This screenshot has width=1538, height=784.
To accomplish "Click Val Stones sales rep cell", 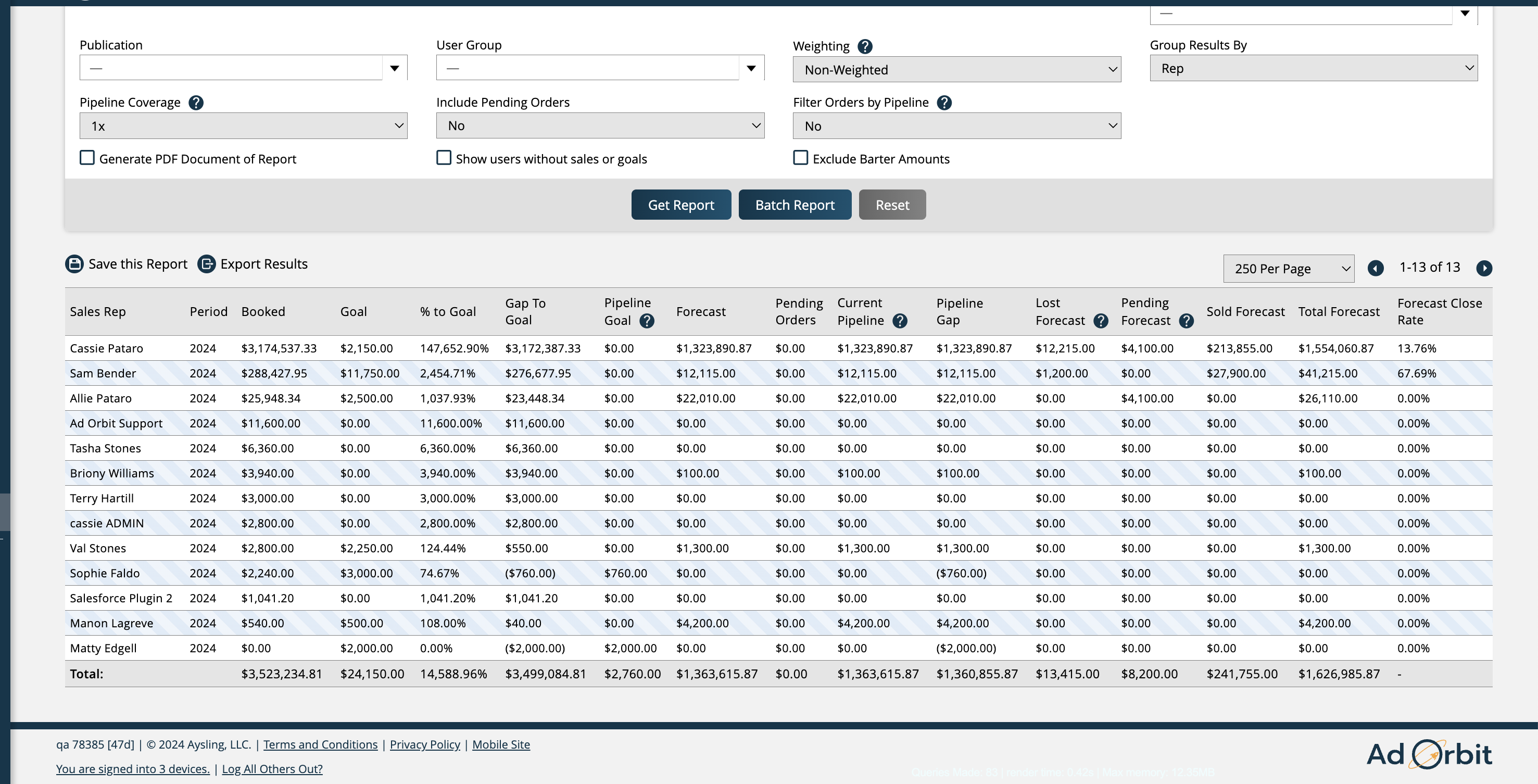I will click(98, 548).
